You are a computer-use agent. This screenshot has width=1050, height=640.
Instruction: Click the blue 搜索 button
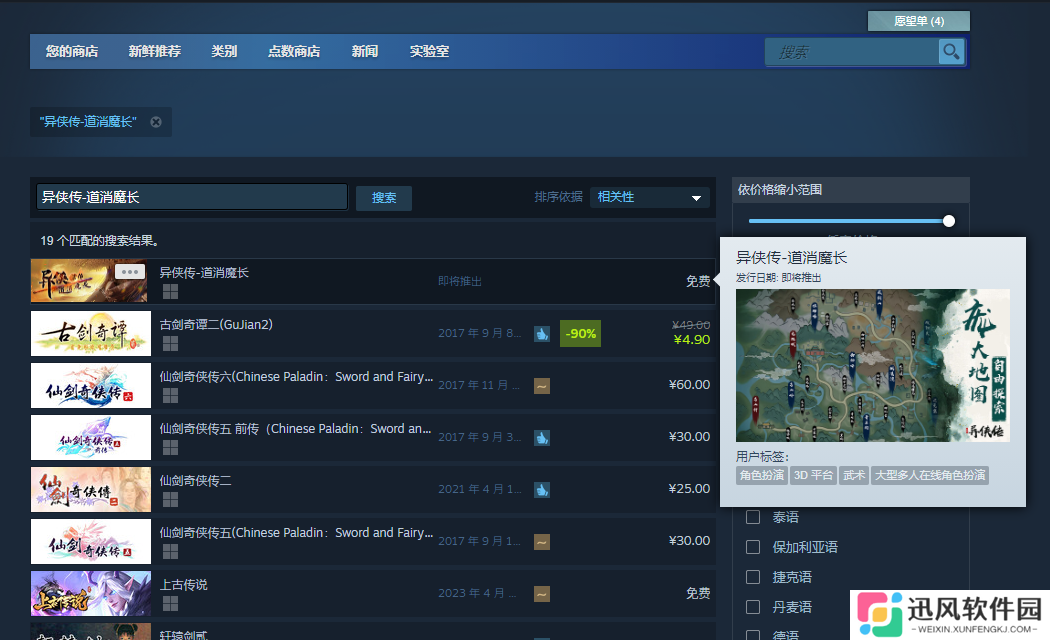click(384, 197)
